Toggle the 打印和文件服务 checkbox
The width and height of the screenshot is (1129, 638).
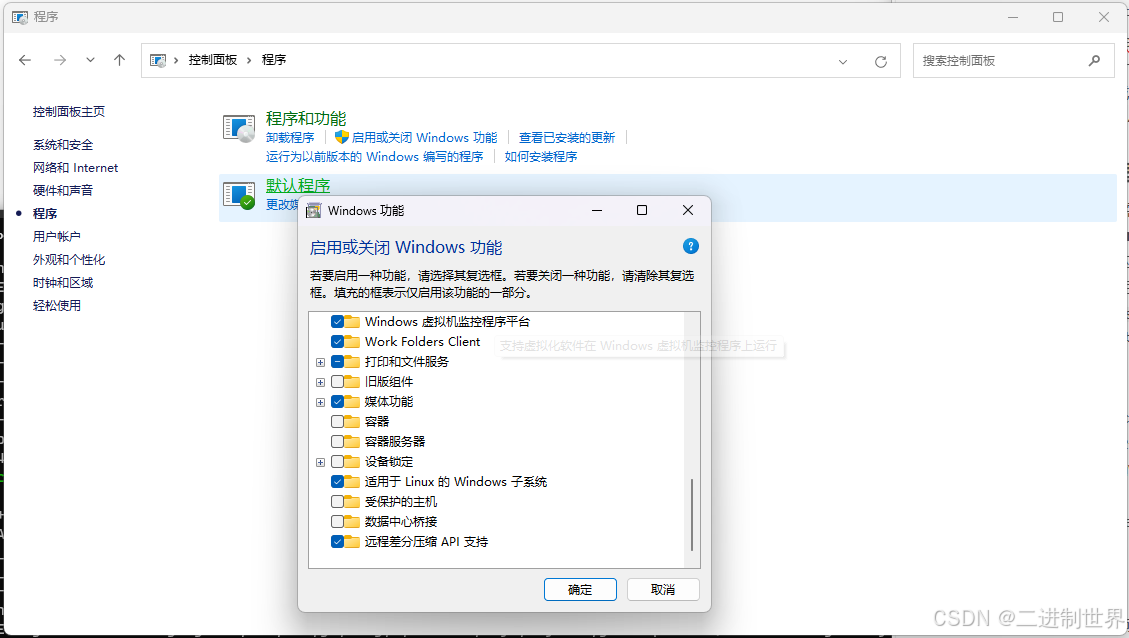[337, 362]
